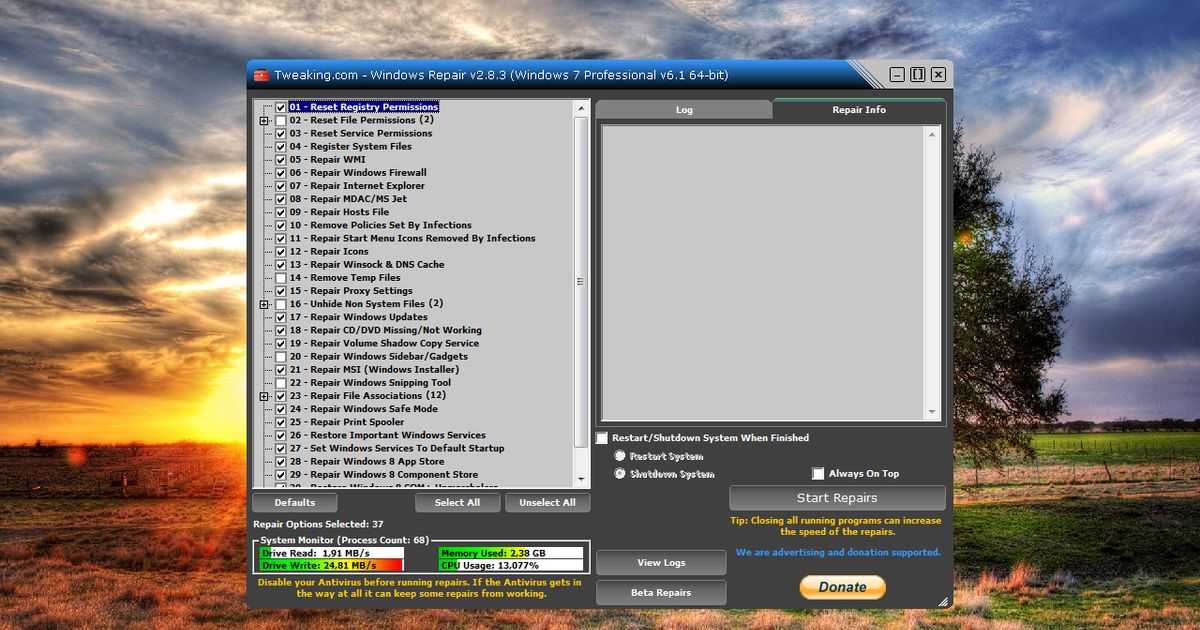1200x630 pixels.
Task: Click the window resize grip corner
Action: (x=942, y=601)
